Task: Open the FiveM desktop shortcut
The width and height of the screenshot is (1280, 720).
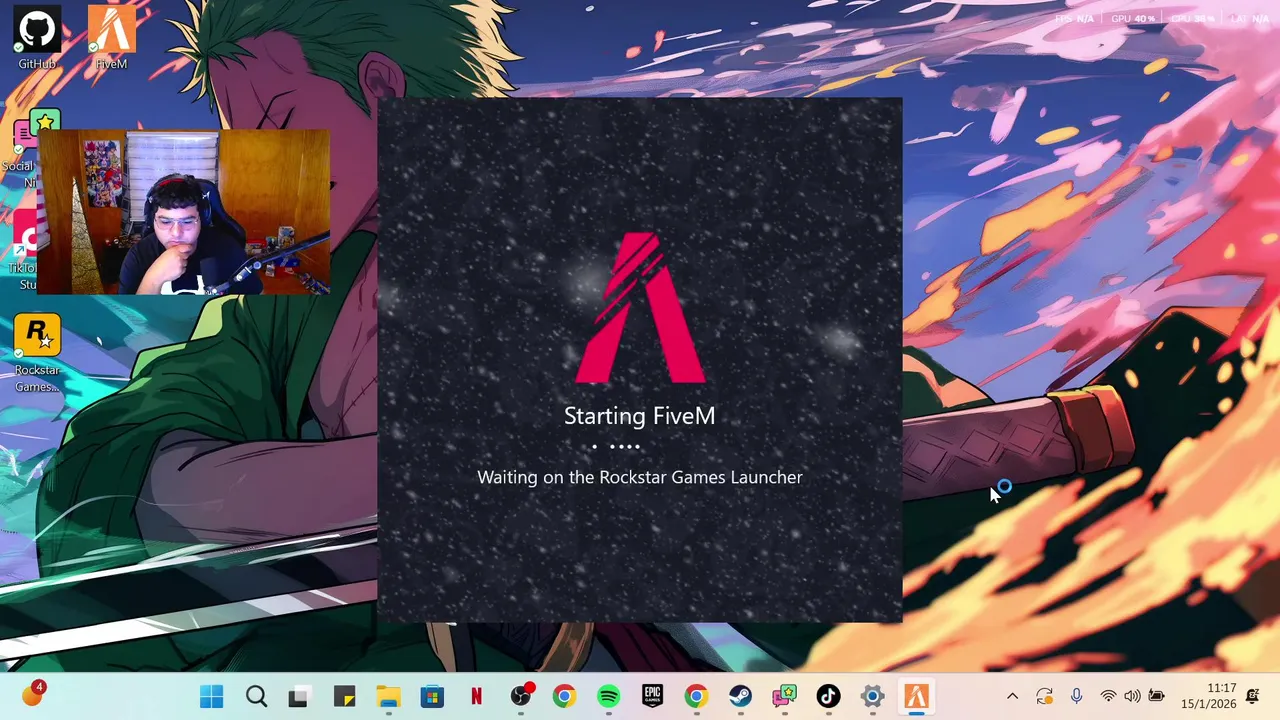Action: (x=111, y=39)
